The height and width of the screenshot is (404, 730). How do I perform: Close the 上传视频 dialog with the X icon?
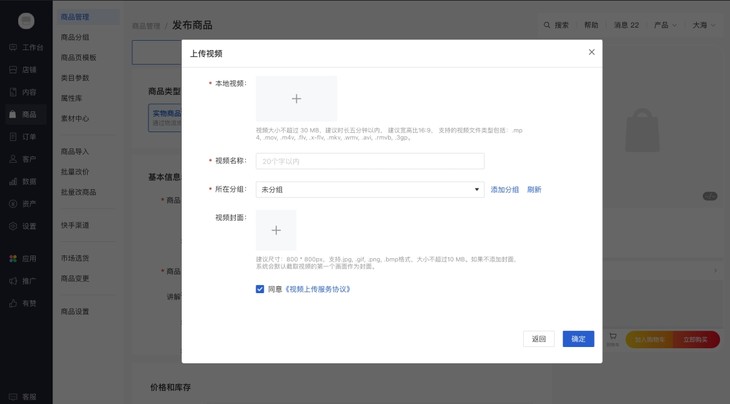pyautogui.click(x=591, y=52)
